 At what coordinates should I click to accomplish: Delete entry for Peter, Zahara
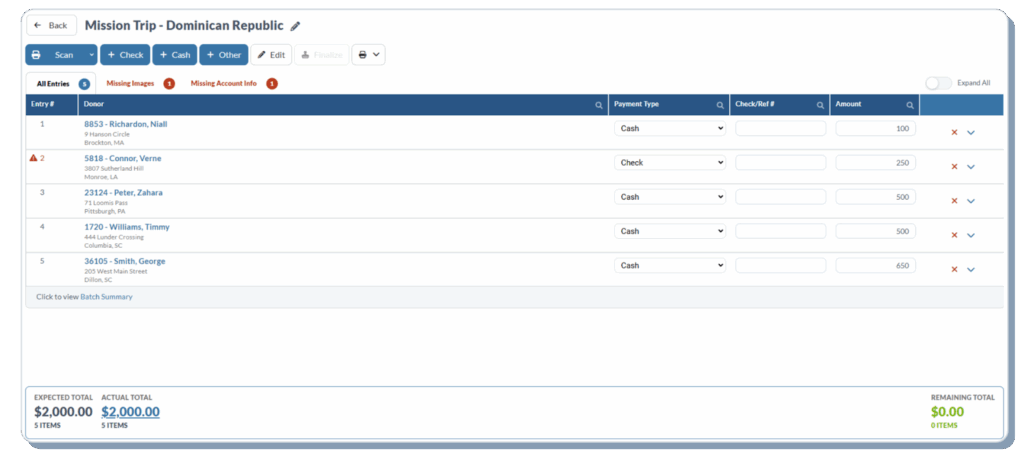(x=954, y=201)
